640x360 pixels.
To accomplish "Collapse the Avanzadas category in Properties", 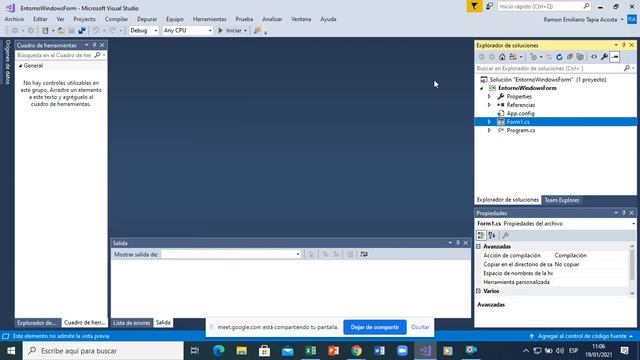I will point(479,247).
